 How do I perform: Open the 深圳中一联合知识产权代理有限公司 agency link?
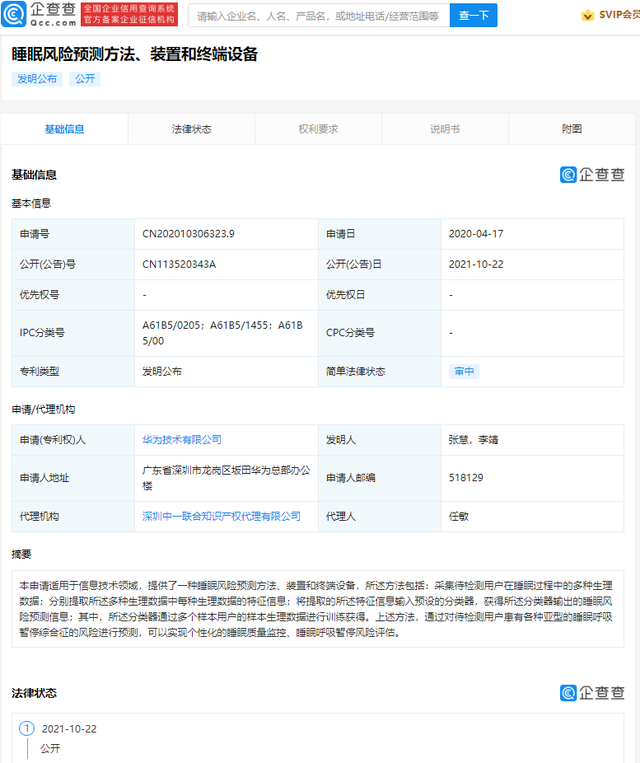point(221,516)
